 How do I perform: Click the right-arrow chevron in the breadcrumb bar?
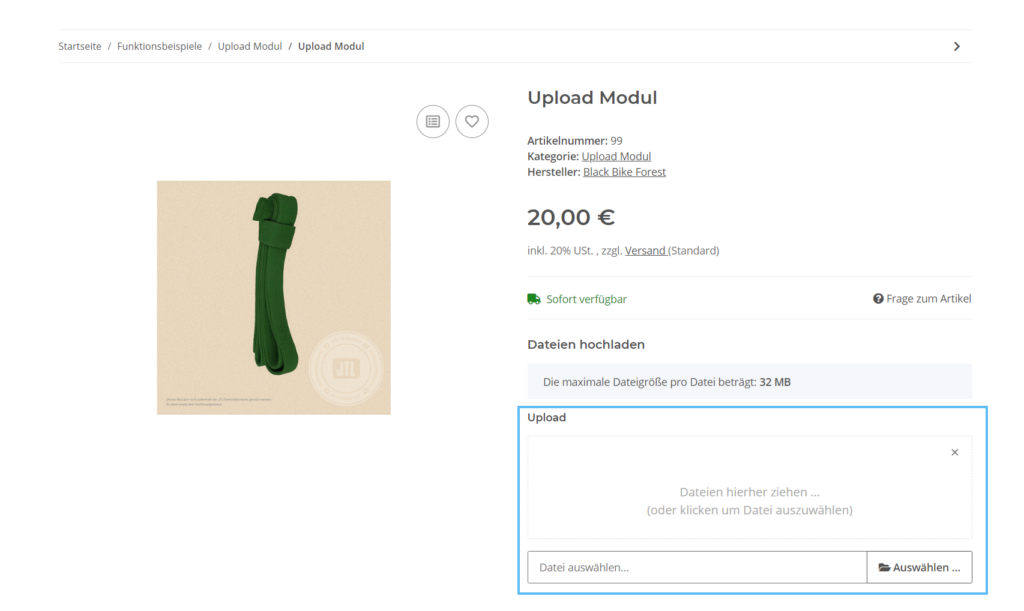(x=956, y=46)
